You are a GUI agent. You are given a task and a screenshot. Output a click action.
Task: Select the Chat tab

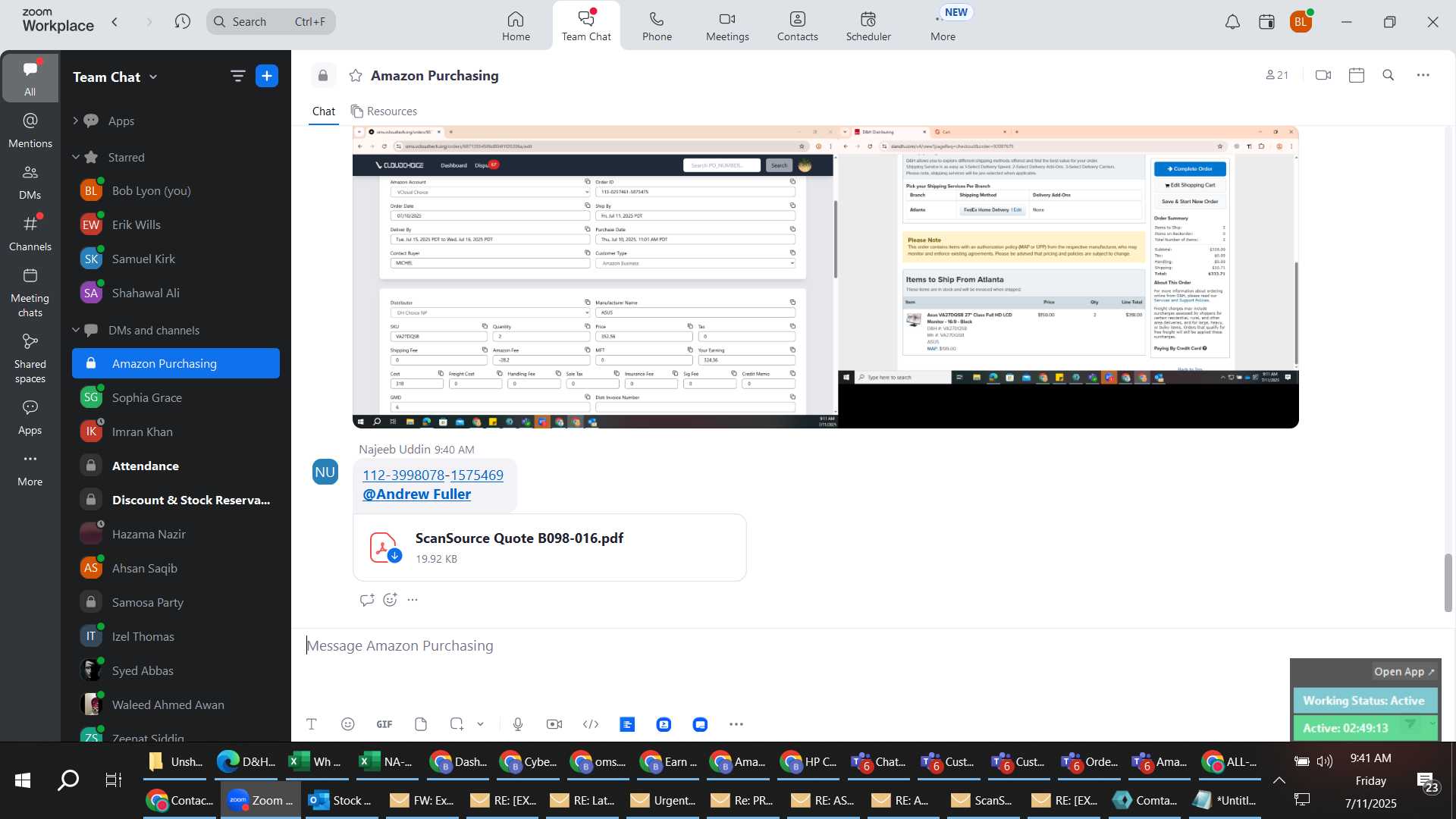[324, 111]
